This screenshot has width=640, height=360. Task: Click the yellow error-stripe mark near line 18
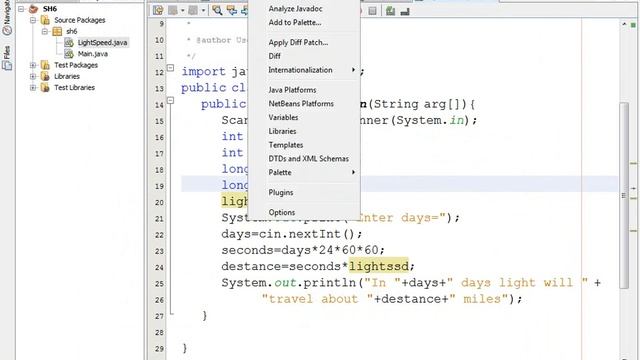tap(633, 164)
